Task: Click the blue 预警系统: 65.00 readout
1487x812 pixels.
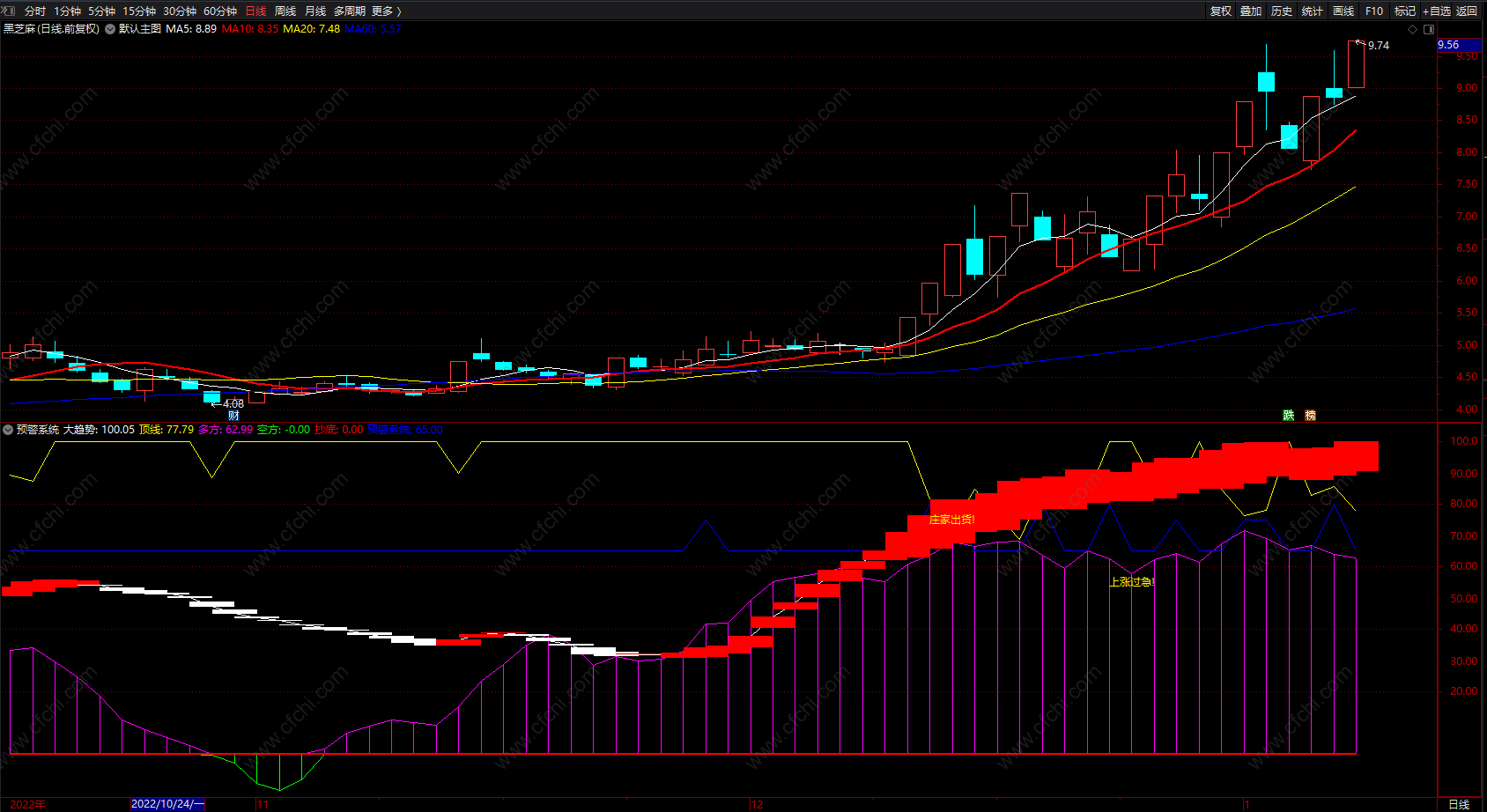Action: click(405, 430)
